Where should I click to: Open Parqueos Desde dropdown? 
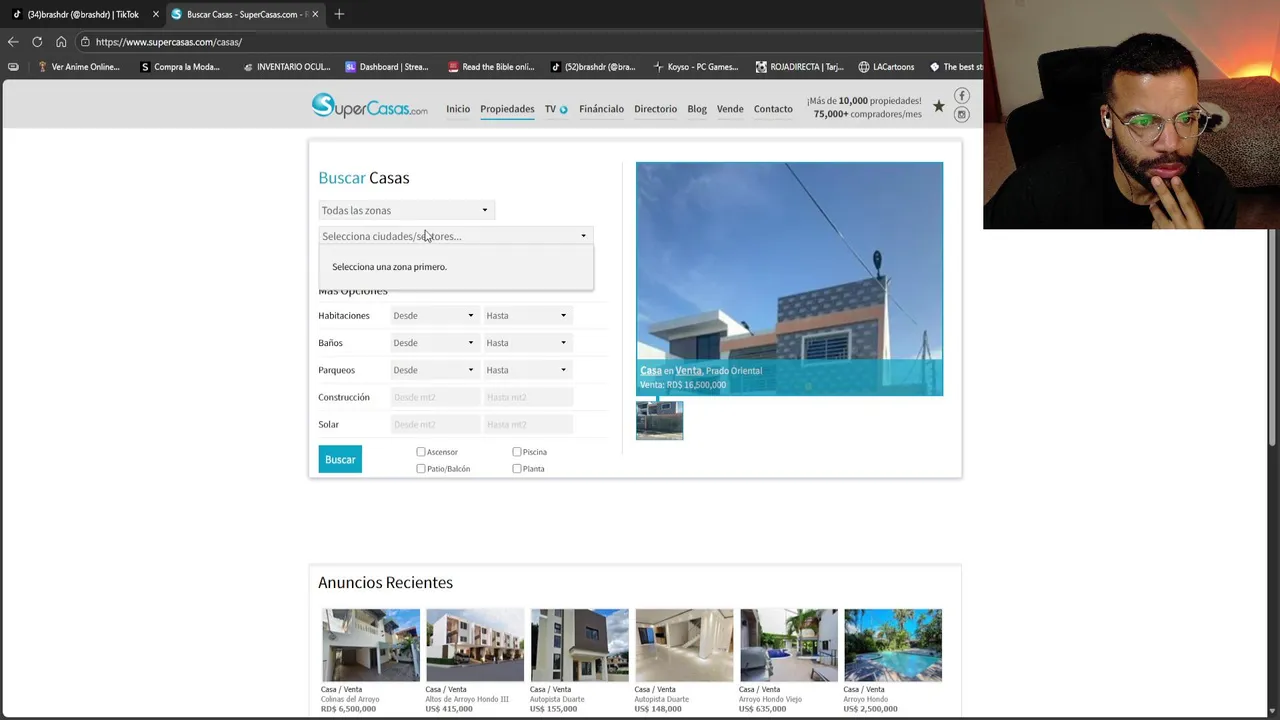click(434, 370)
